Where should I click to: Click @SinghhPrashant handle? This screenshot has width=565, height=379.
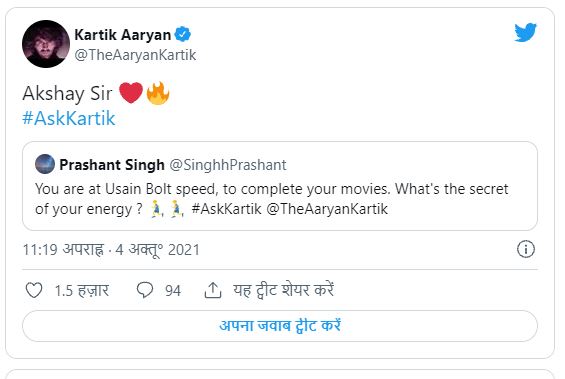pos(228,165)
